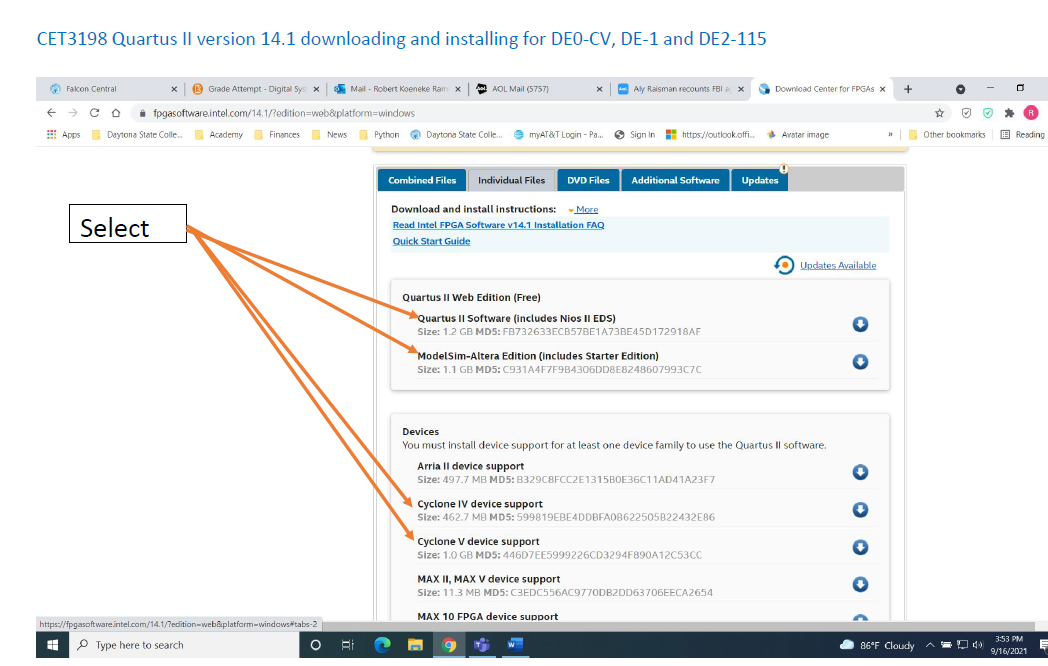This screenshot has width=1048, height=666.
Task: Open the Python bookmark folder
Action: click(x=379, y=134)
